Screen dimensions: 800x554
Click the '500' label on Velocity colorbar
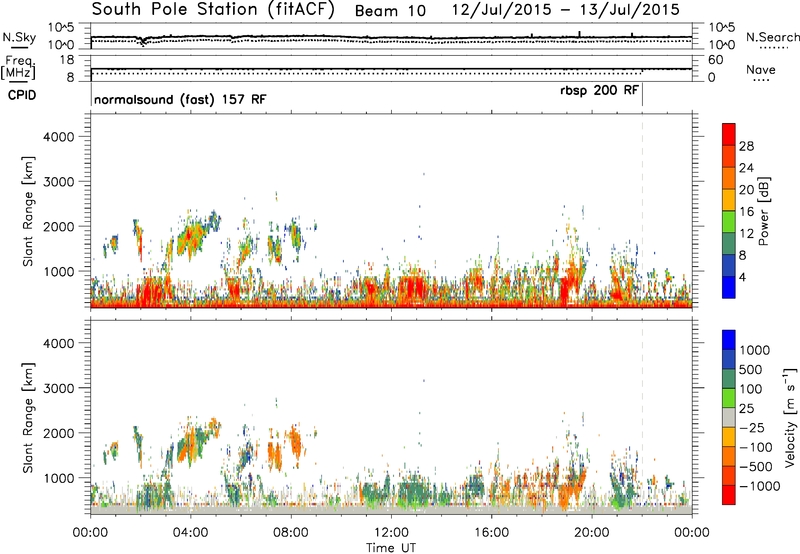click(x=750, y=370)
